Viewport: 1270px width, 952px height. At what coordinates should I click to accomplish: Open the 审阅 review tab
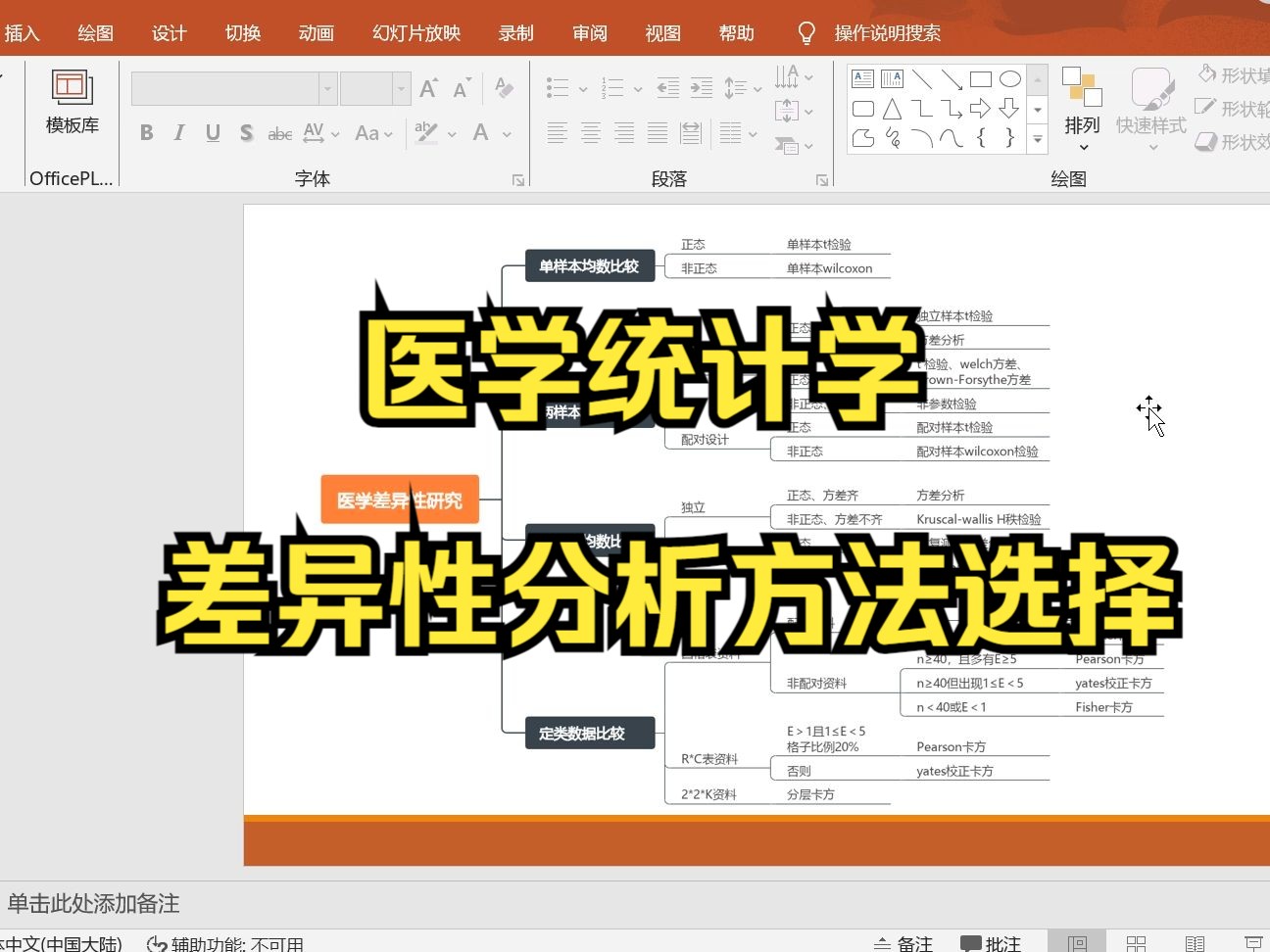point(589,33)
